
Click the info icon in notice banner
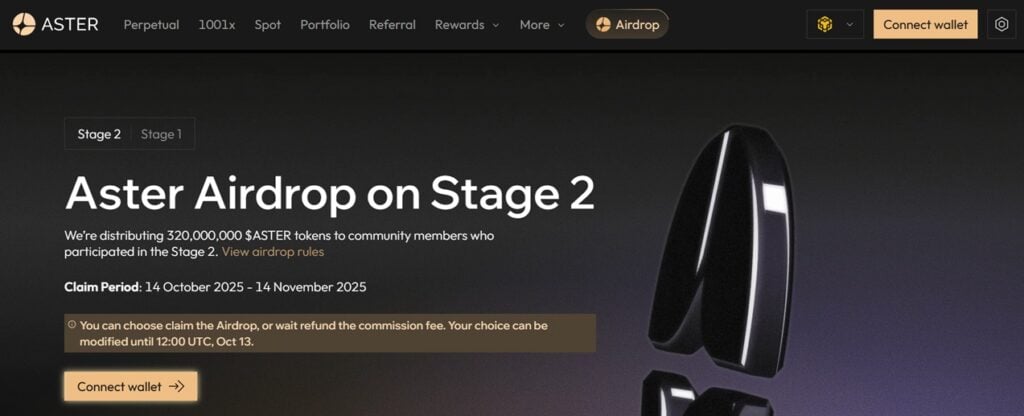pyautogui.click(x=71, y=325)
